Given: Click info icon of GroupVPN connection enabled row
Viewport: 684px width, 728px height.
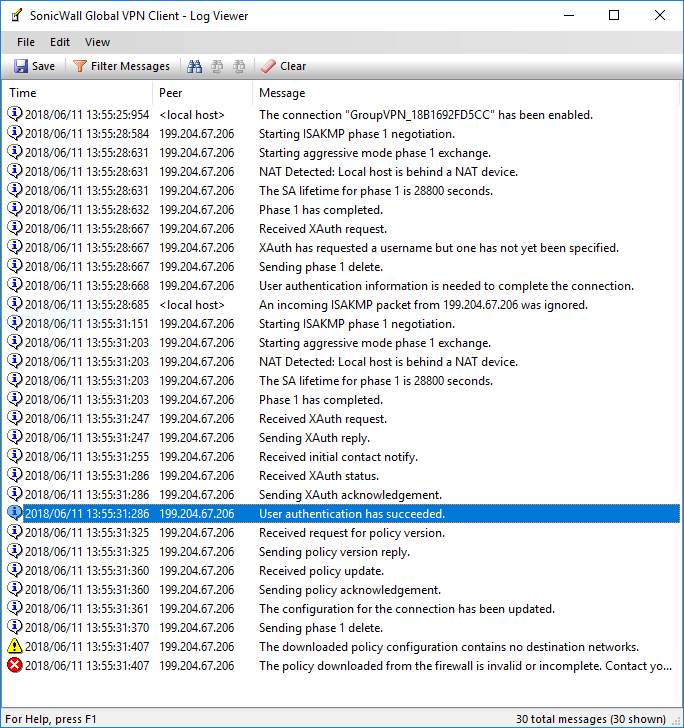Looking at the screenshot, I should click(x=14, y=113).
